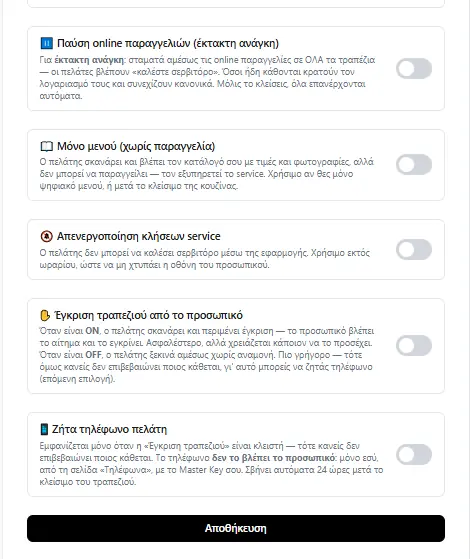Turn on the Μόνο μενού toggle
The height and width of the screenshot is (559, 470).
pyautogui.click(x=414, y=165)
